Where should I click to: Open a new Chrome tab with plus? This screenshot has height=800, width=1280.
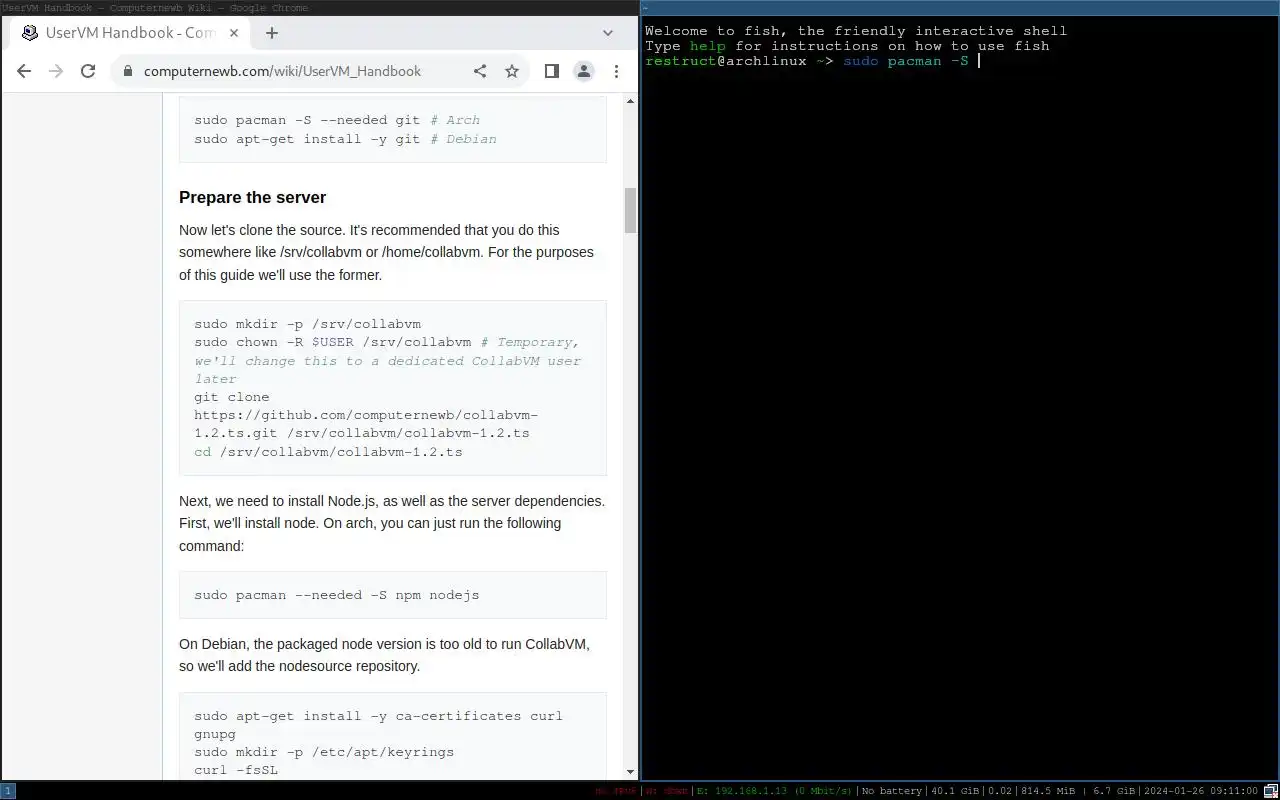[x=271, y=32]
